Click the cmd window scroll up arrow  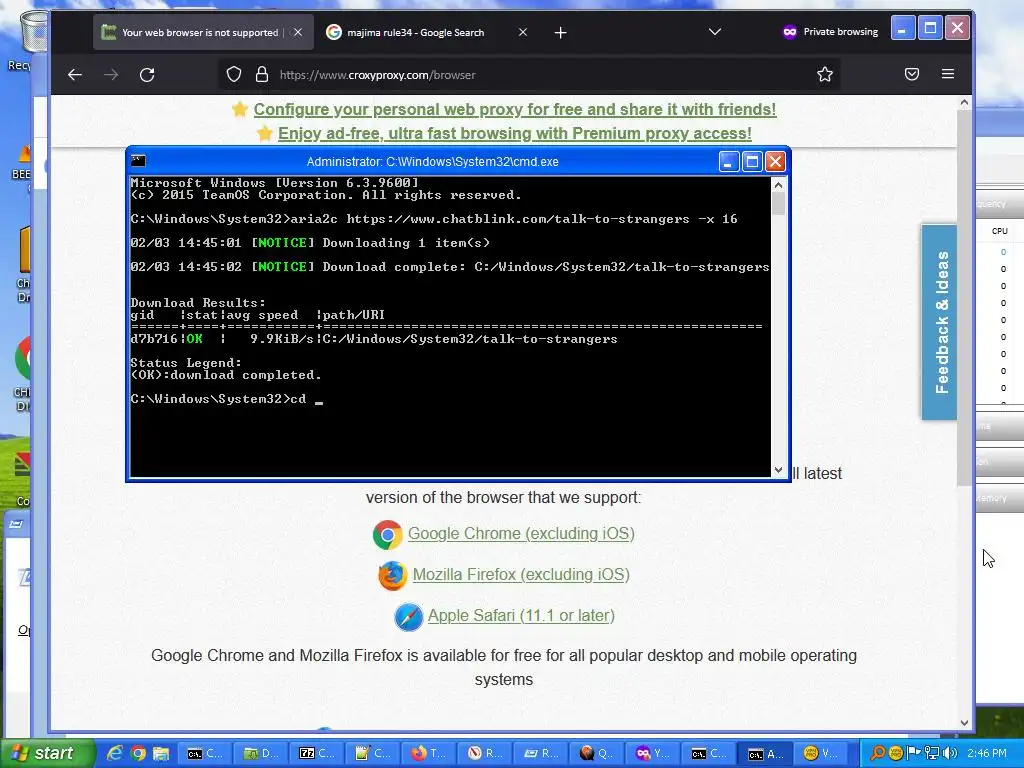[x=778, y=185]
